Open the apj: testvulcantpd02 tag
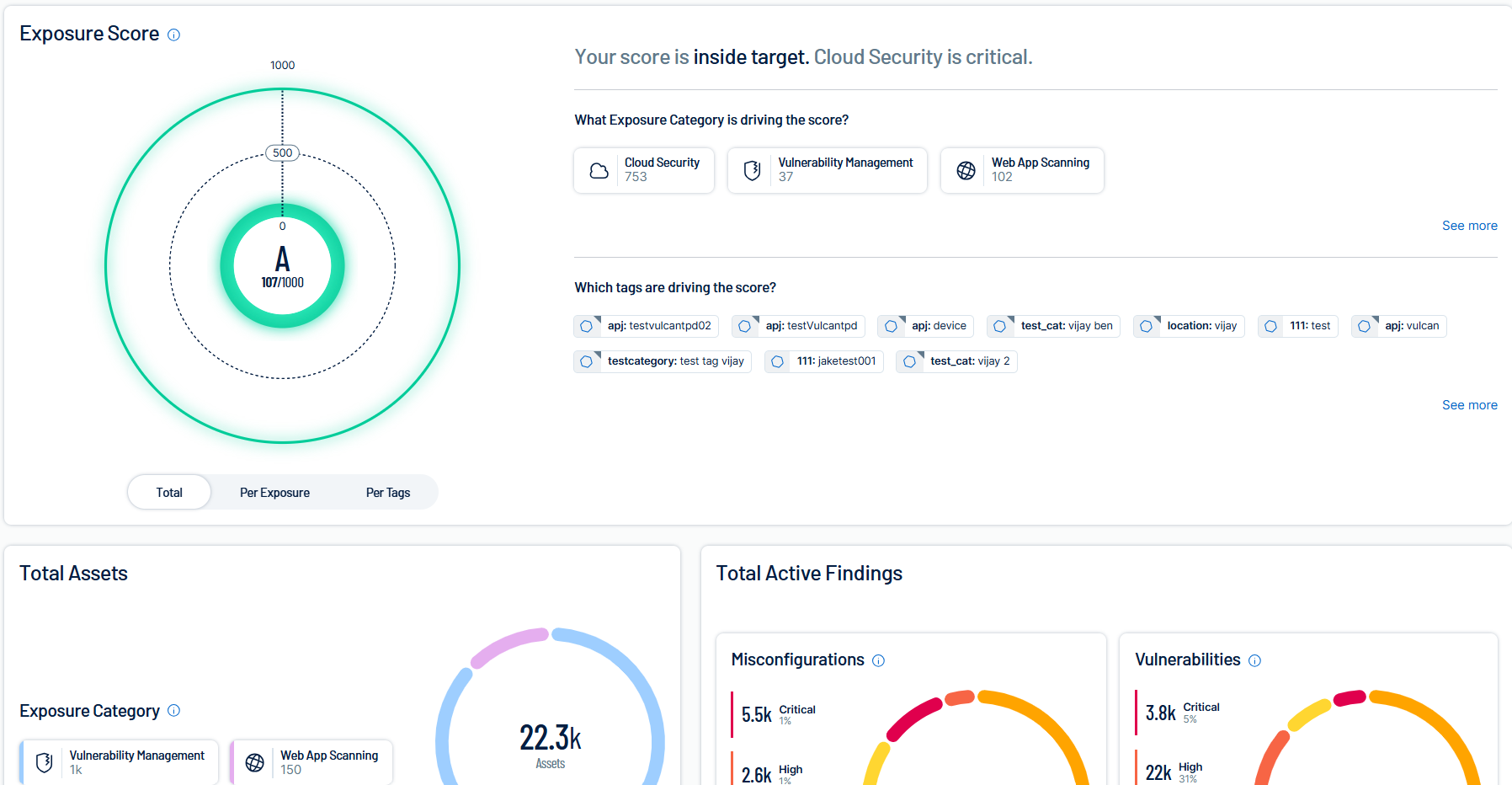The height and width of the screenshot is (785, 1512). 647,326
